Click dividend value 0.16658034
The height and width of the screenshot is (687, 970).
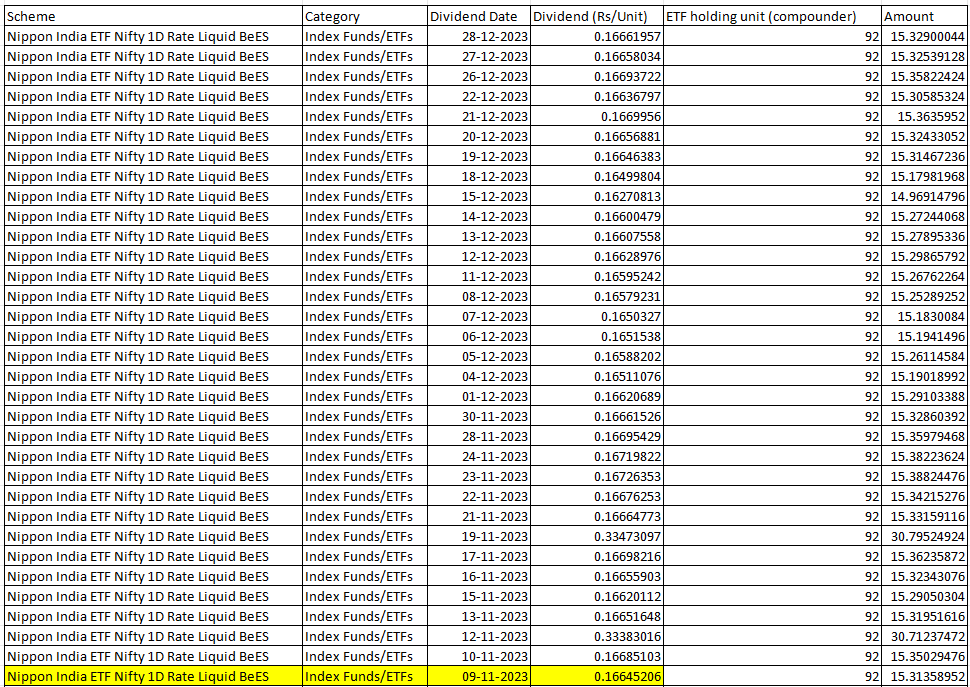(596, 57)
